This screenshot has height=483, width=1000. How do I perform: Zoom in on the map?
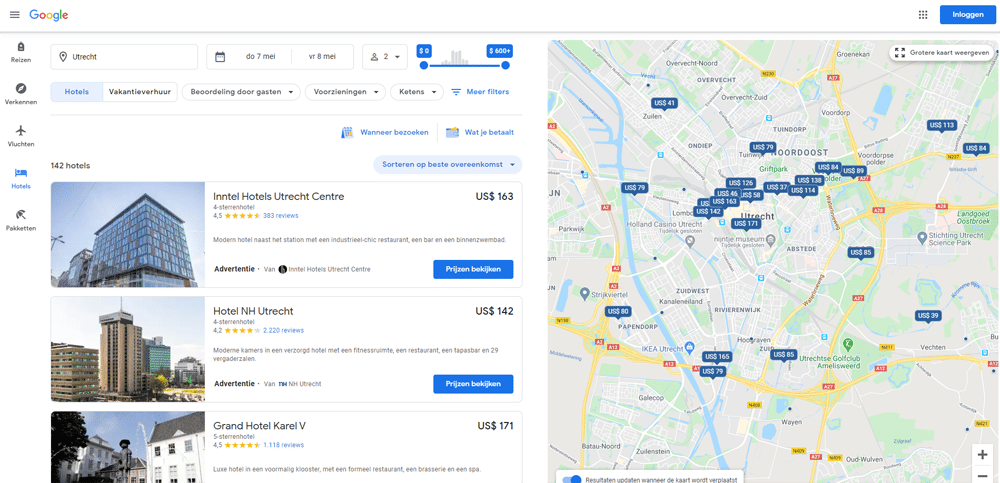click(x=982, y=454)
